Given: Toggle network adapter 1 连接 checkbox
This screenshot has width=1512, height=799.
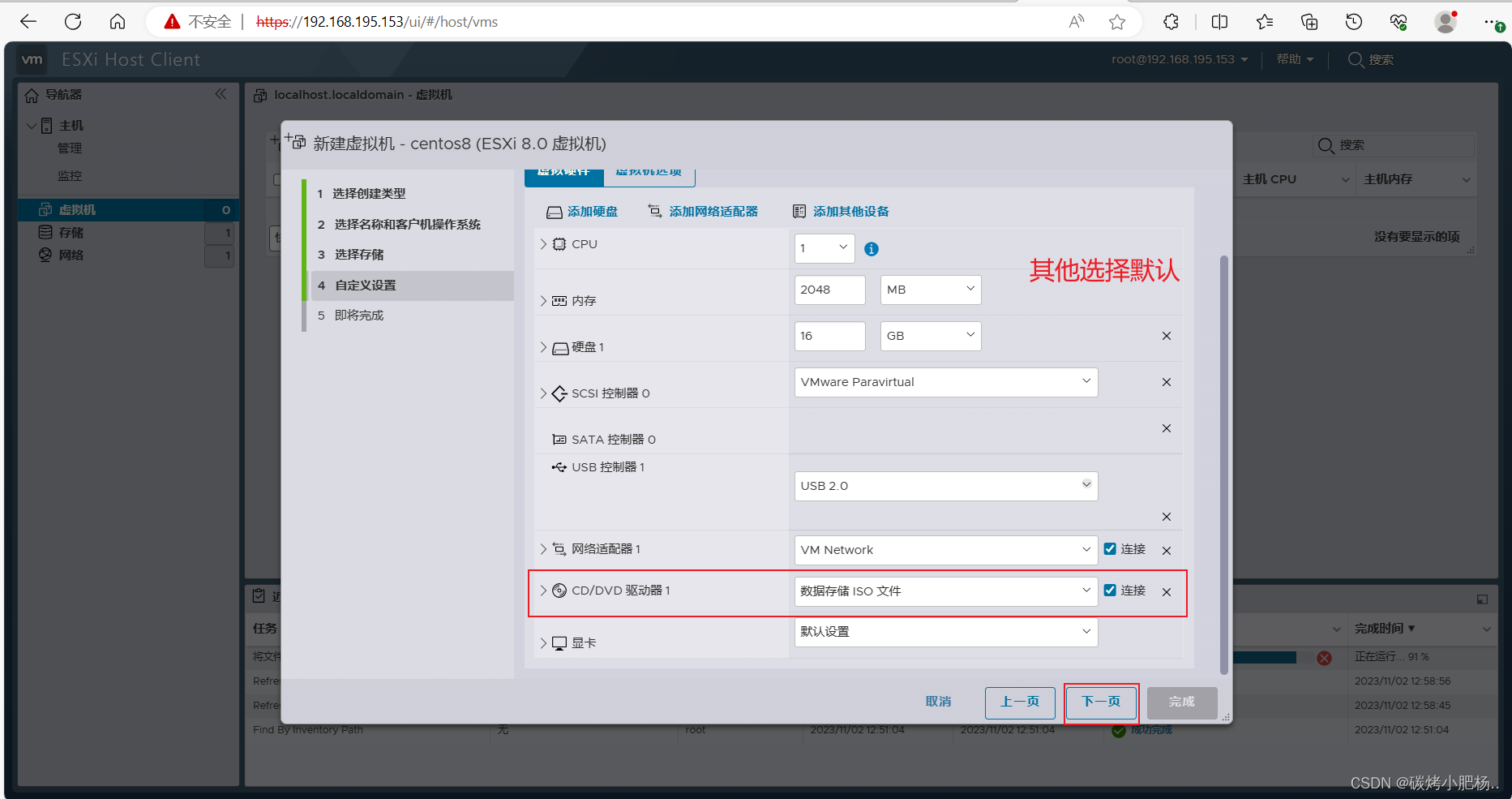Looking at the screenshot, I should 1110,549.
